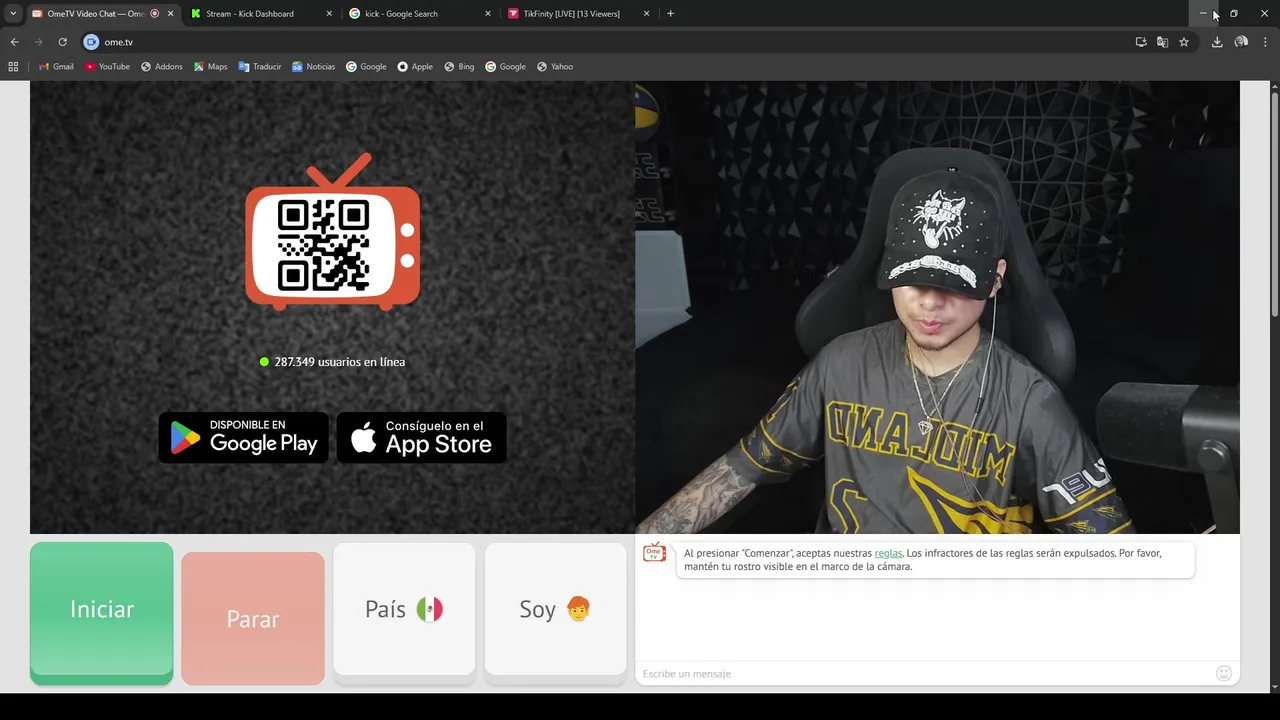
Task: Open the Google bookmark right after Noticias
Action: click(366, 67)
